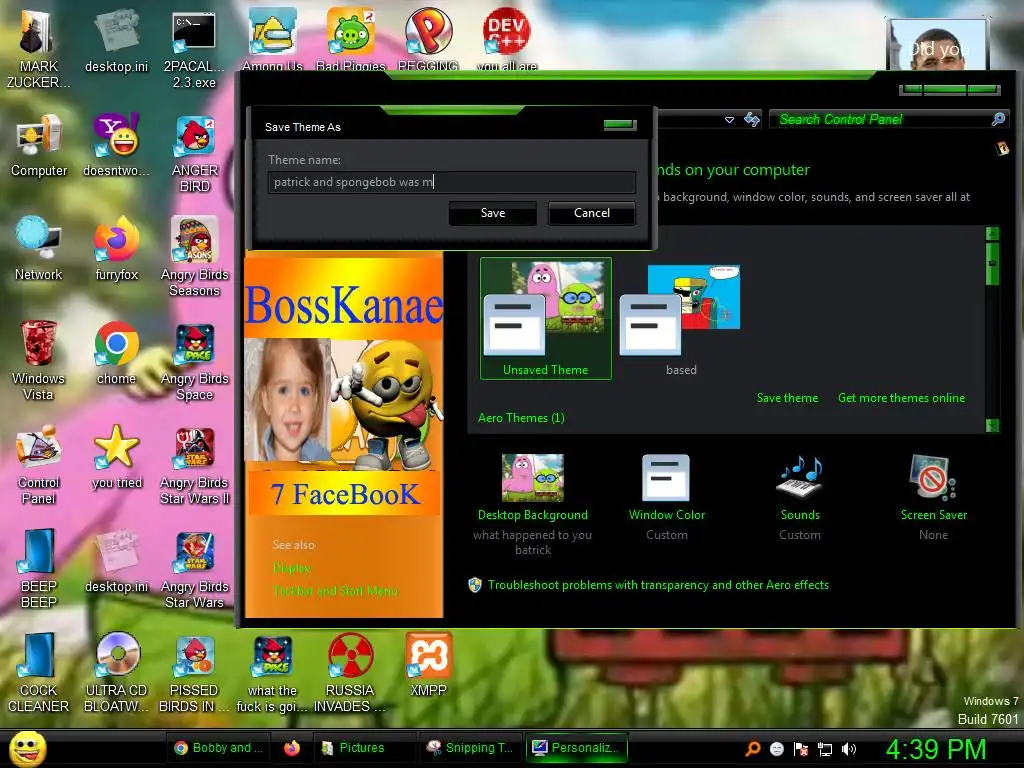Image resolution: width=1024 pixels, height=768 pixels.
Task: Switch to Personaliz... taskbar item
Action: 577,748
